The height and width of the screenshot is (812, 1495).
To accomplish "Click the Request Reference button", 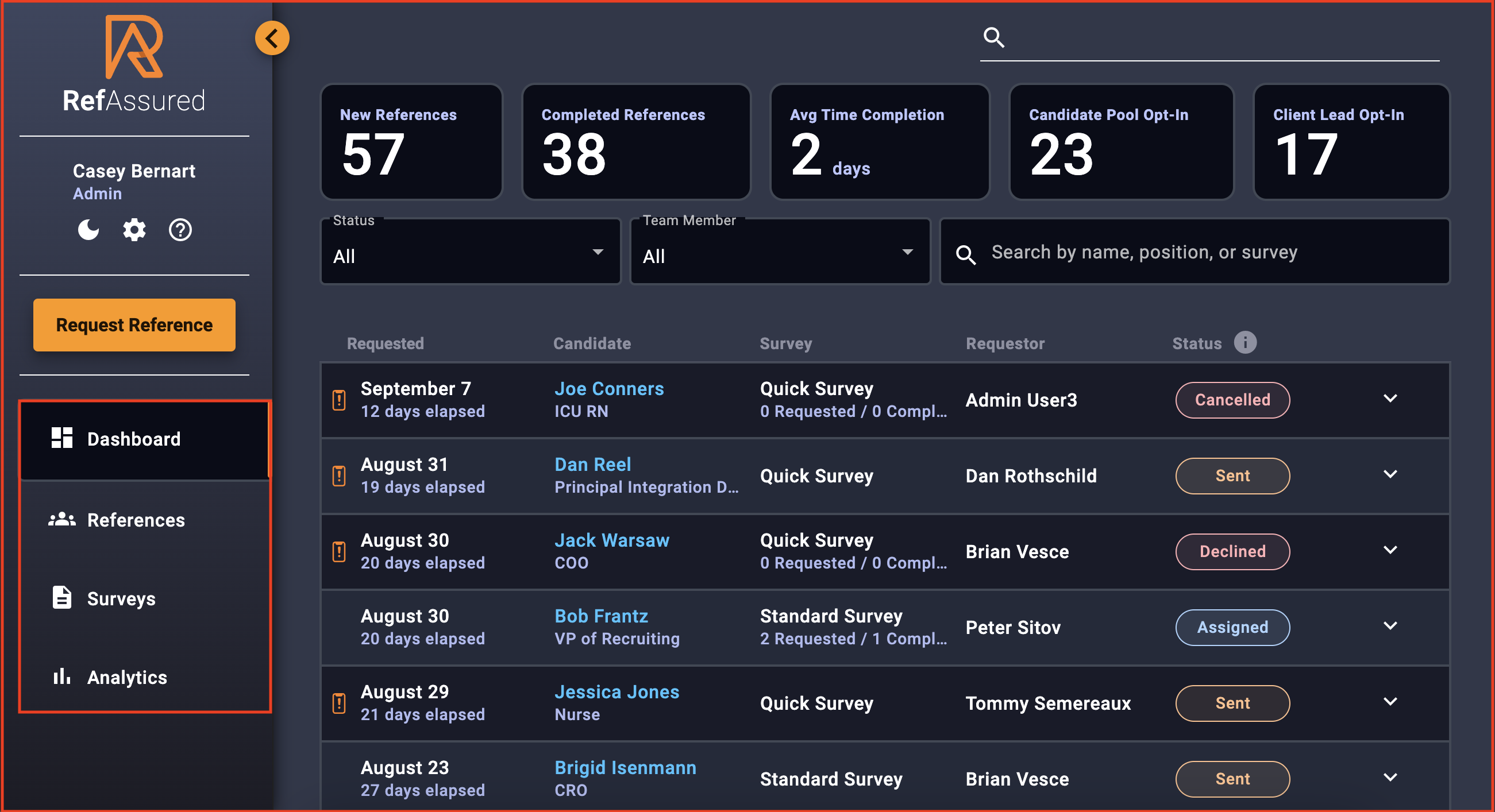I will pyautogui.click(x=134, y=325).
